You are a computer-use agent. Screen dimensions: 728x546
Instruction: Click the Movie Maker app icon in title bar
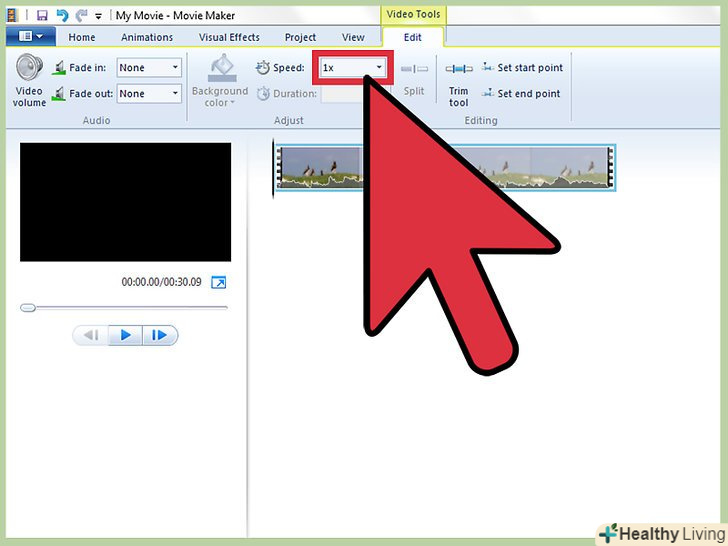pyautogui.click(x=12, y=15)
